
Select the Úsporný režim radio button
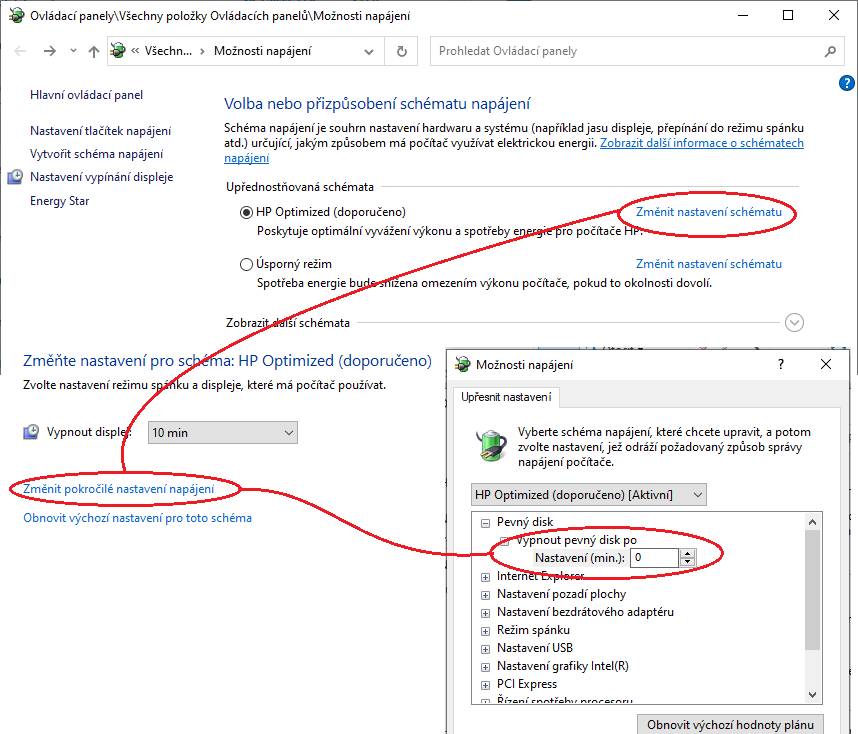pyautogui.click(x=246, y=264)
